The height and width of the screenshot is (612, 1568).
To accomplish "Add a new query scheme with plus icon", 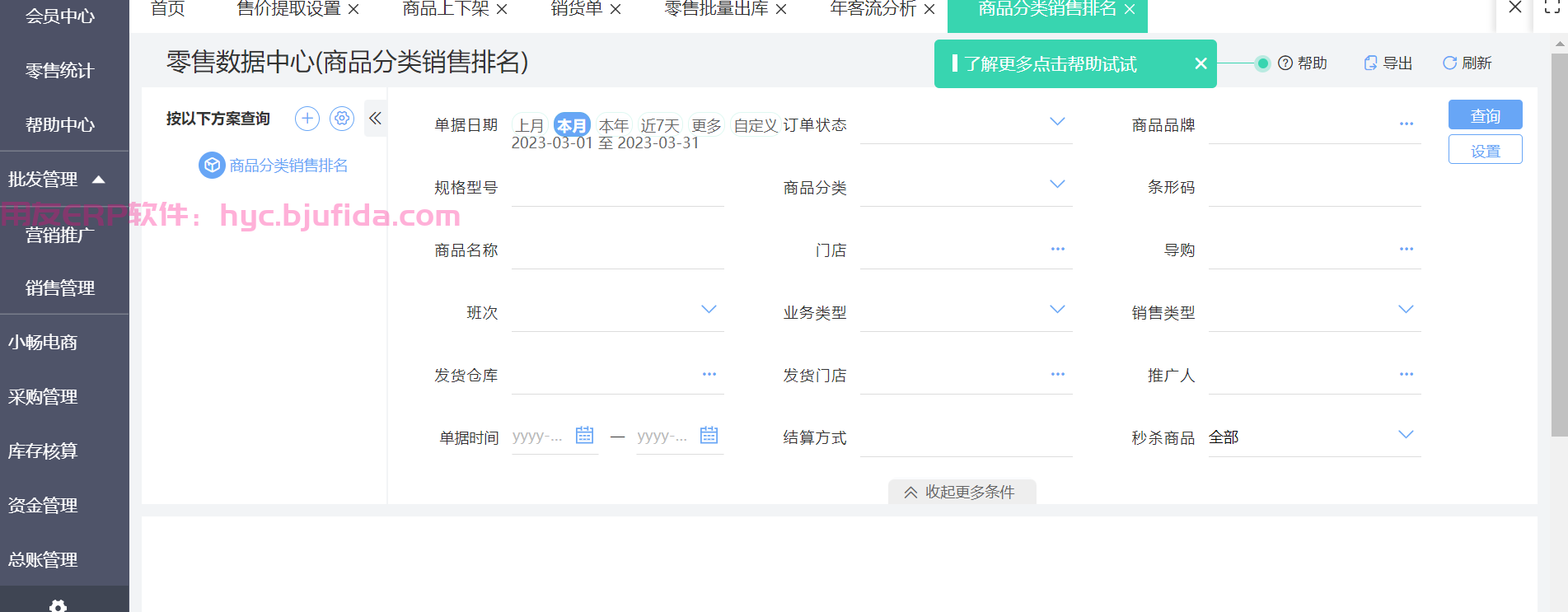I will [x=307, y=119].
